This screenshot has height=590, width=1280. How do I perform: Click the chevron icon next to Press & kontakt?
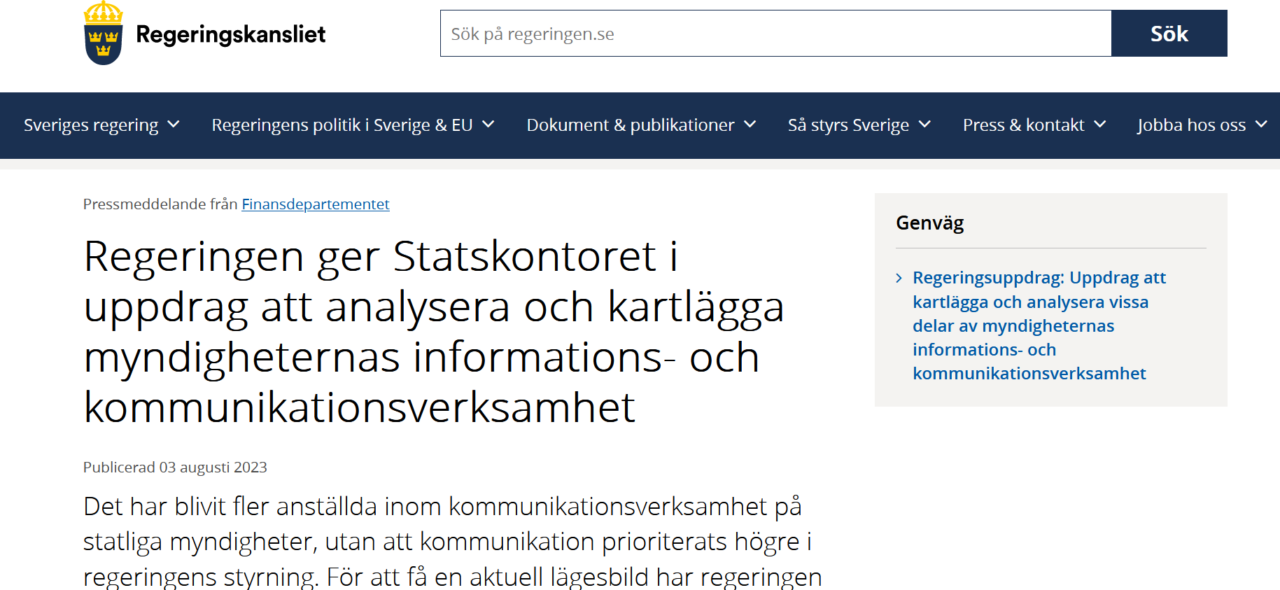click(1100, 125)
